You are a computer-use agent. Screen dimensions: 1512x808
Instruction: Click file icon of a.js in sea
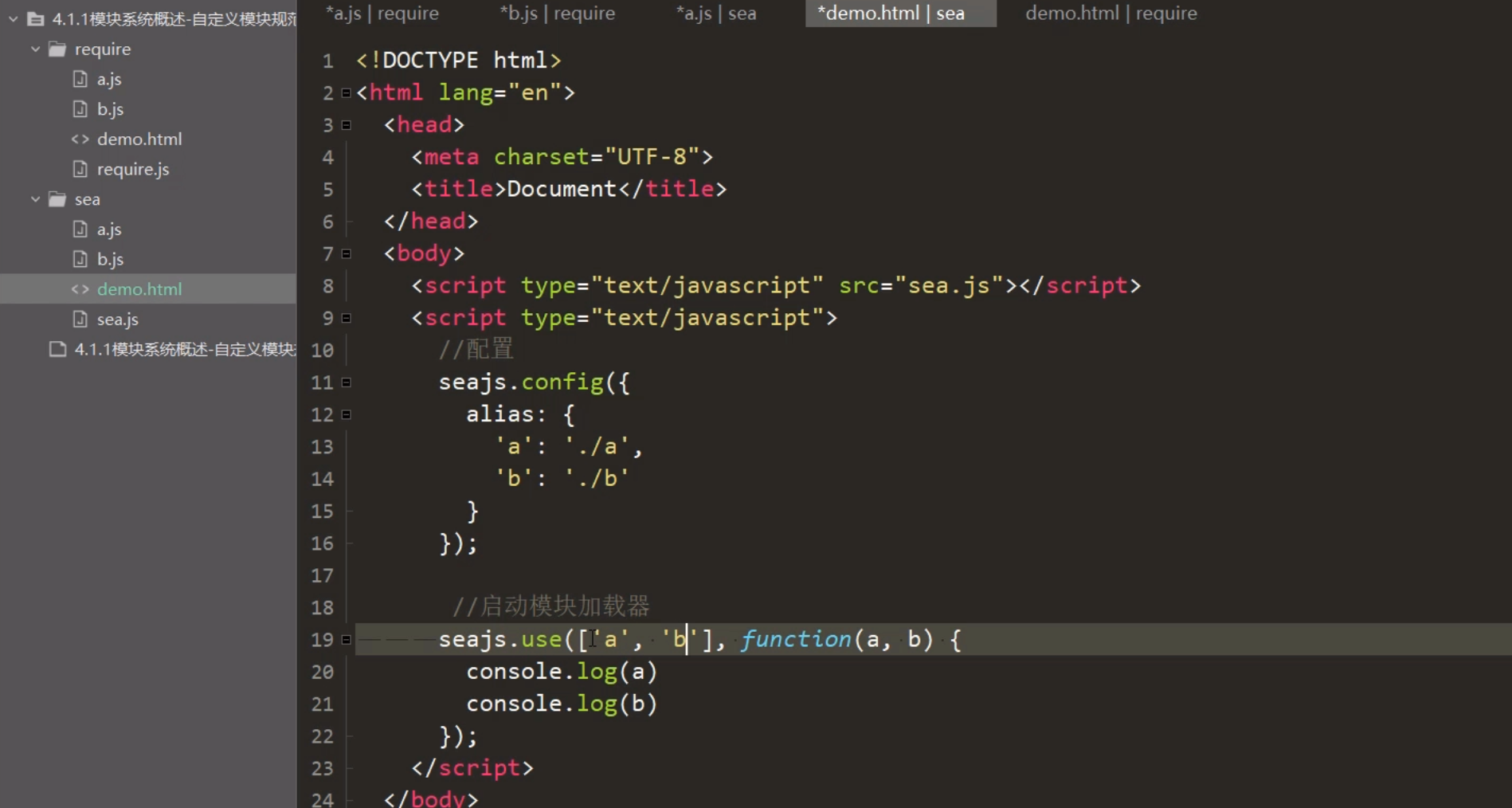pos(80,229)
